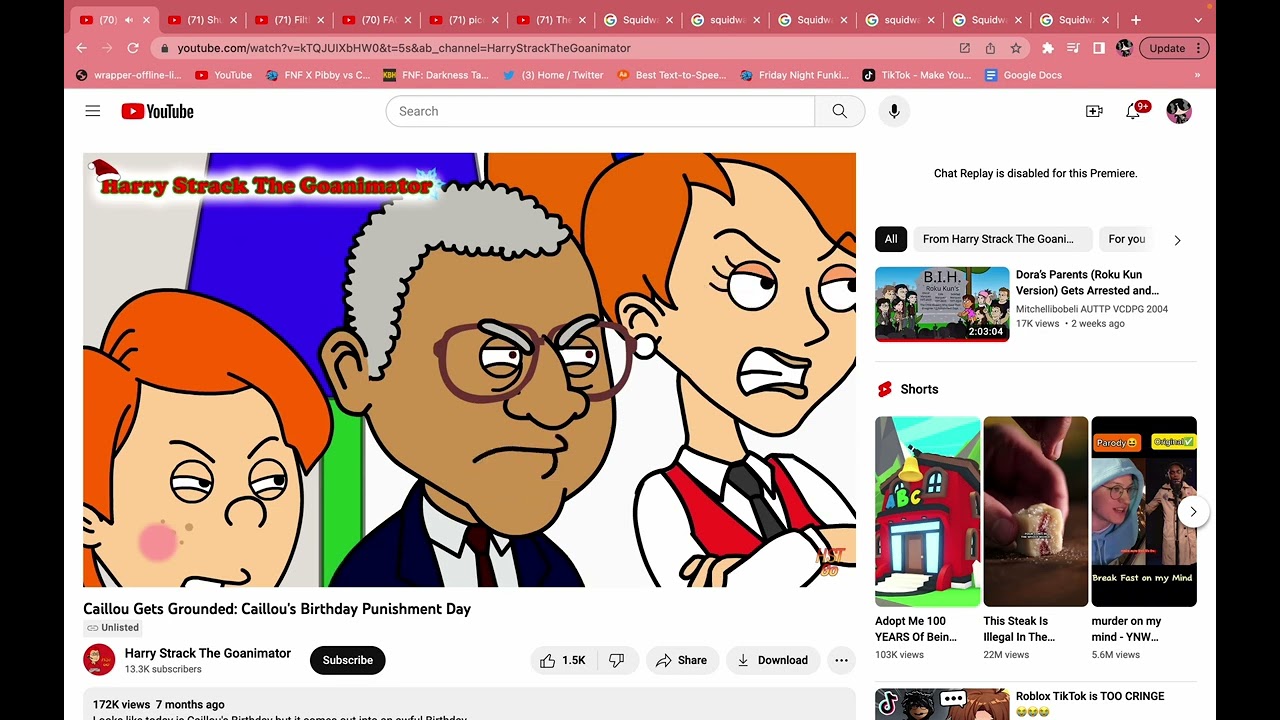Open 'Friday Night Funki...' bookmark
This screenshot has width=1280, height=720.
[x=794, y=75]
